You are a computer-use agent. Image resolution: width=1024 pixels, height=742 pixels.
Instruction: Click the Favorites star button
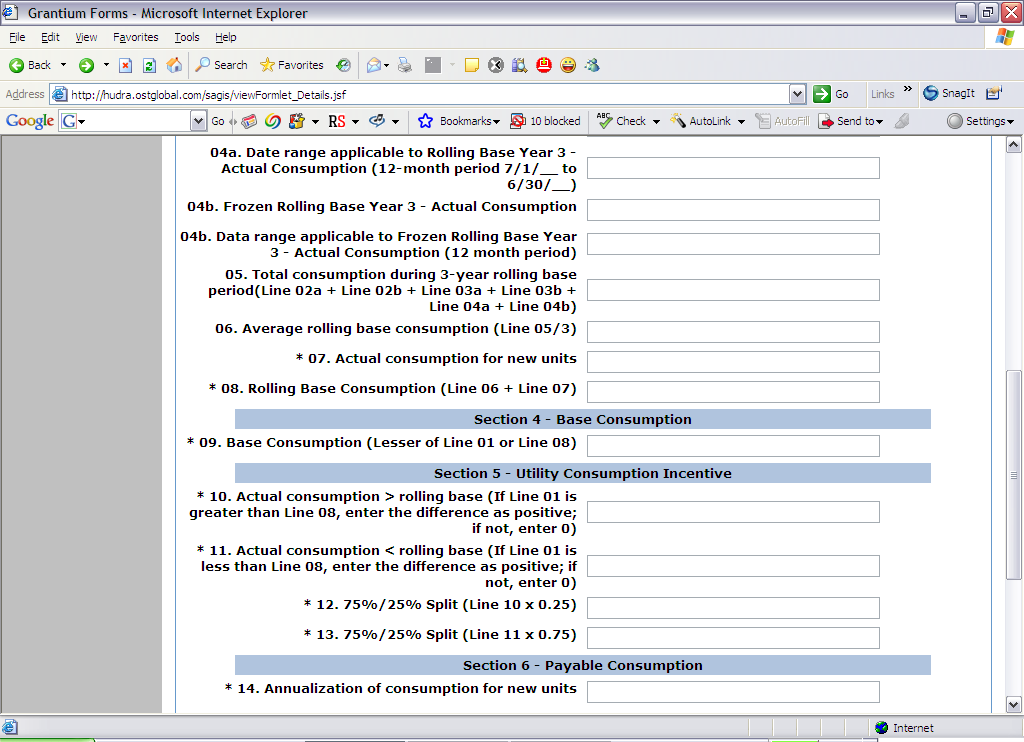point(292,65)
